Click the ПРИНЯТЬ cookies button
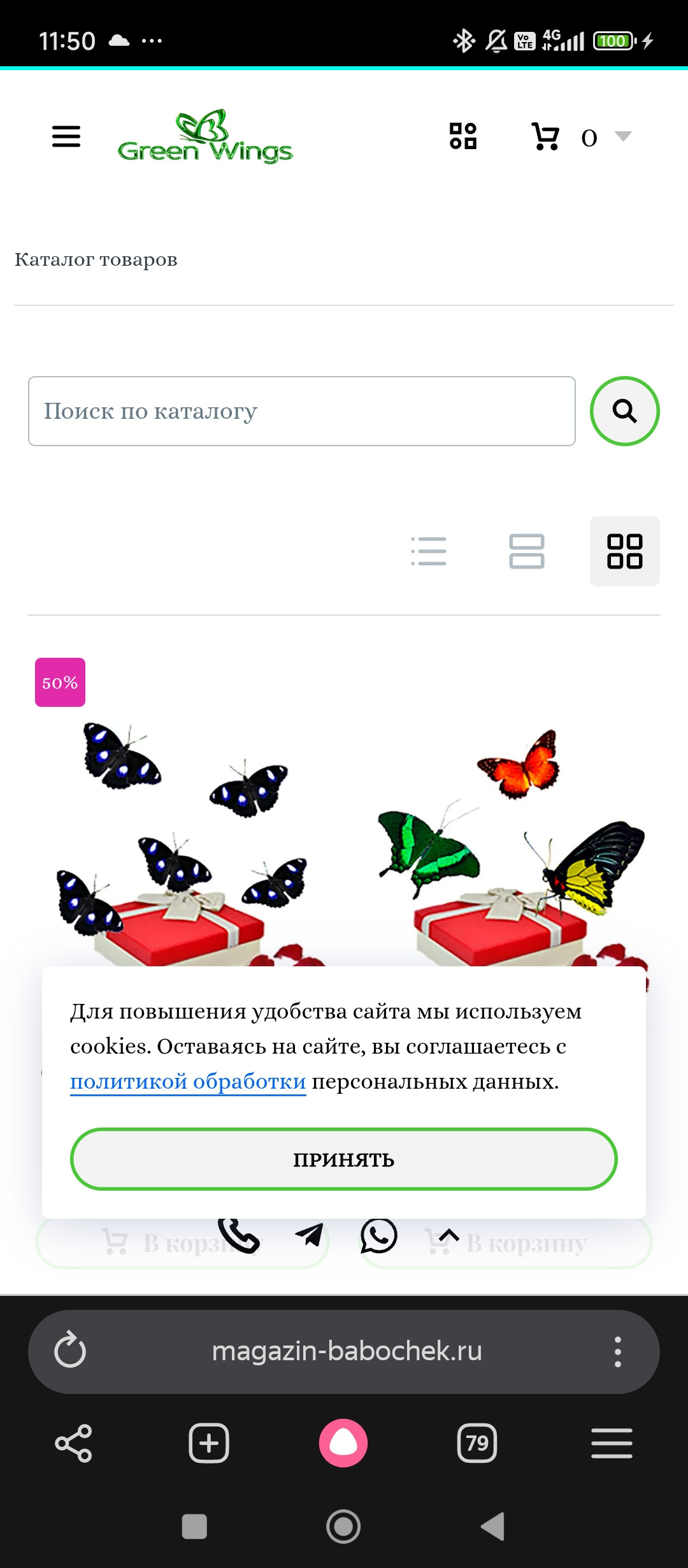The width and height of the screenshot is (688, 1568). click(x=344, y=1159)
